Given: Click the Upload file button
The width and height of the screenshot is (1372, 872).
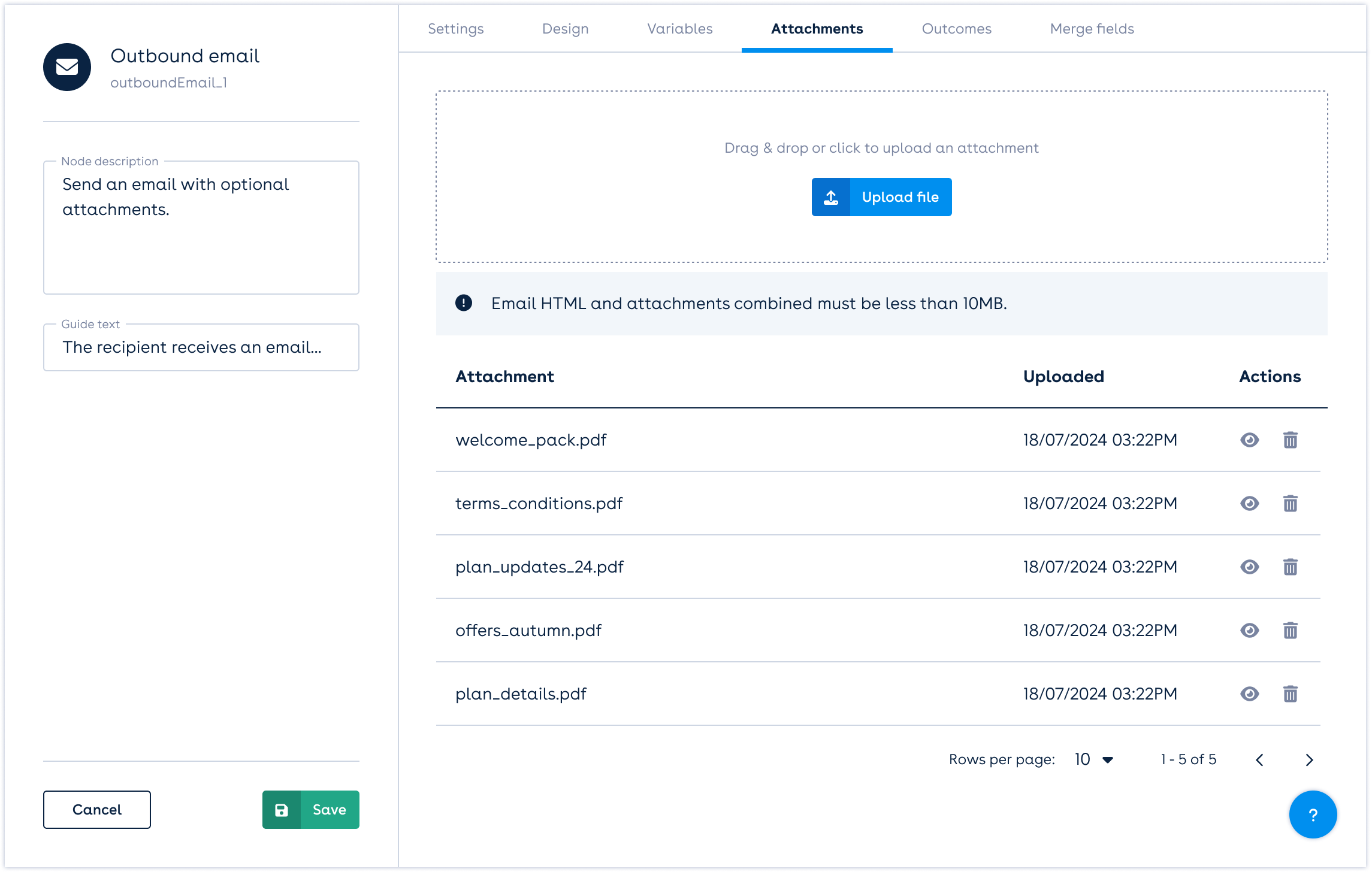Looking at the screenshot, I should coord(881,197).
